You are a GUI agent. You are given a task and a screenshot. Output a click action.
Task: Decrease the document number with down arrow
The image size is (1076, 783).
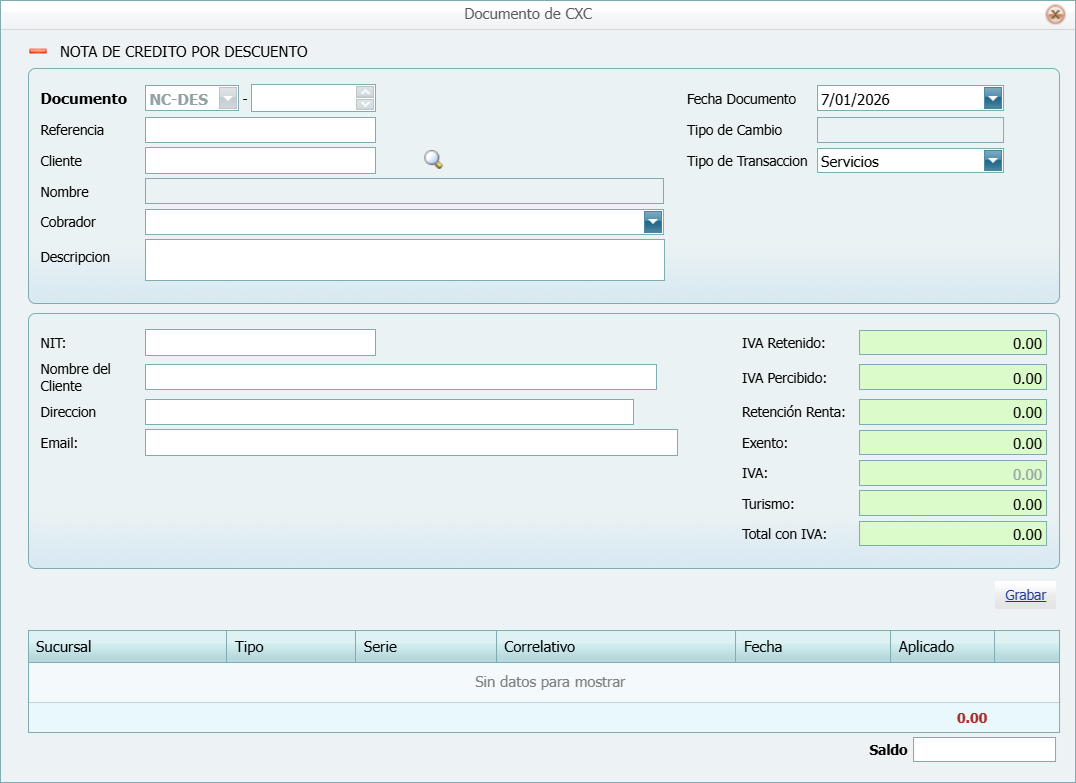click(x=365, y=104)
